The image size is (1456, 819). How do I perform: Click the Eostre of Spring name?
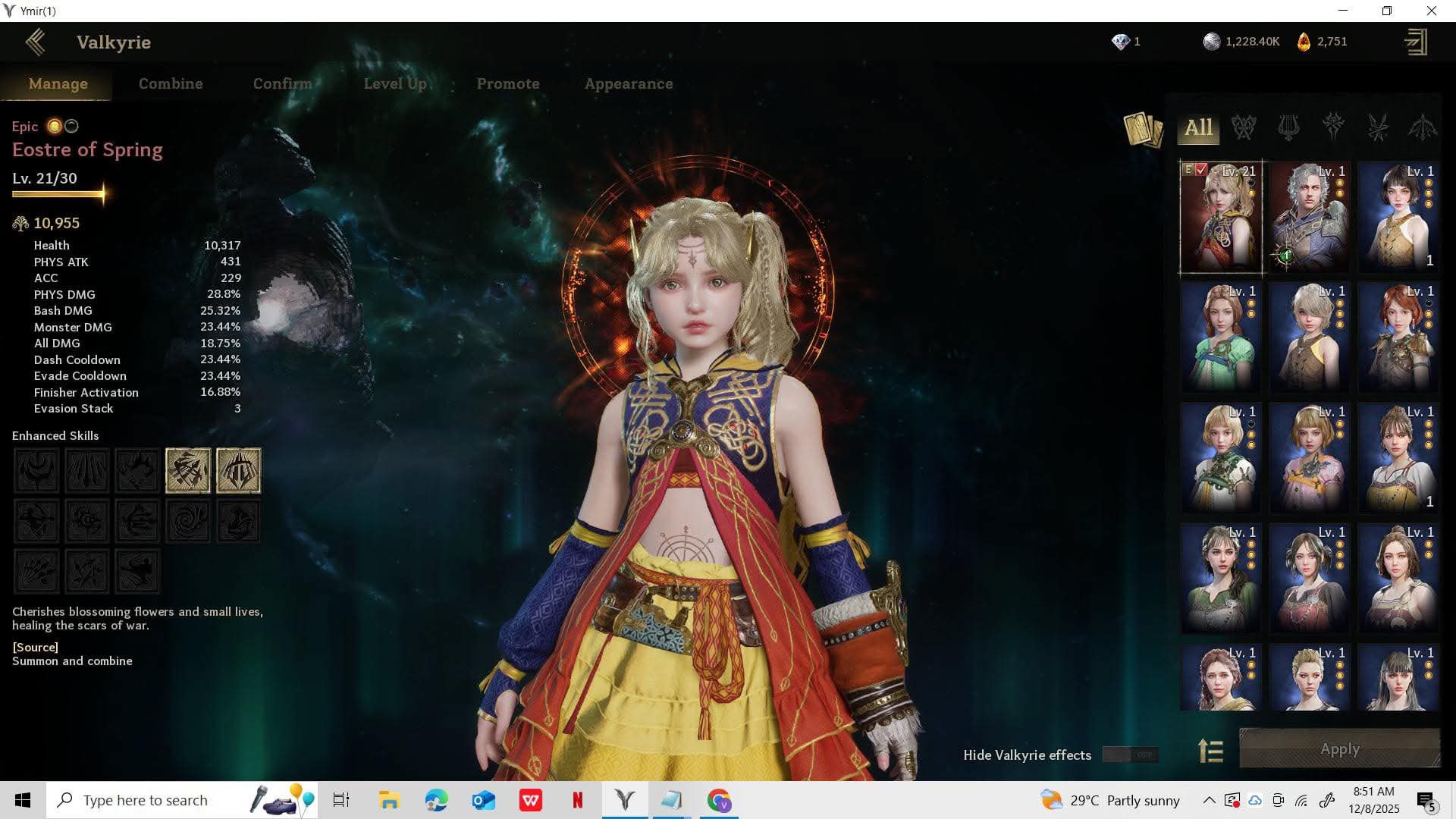point(87,149)
